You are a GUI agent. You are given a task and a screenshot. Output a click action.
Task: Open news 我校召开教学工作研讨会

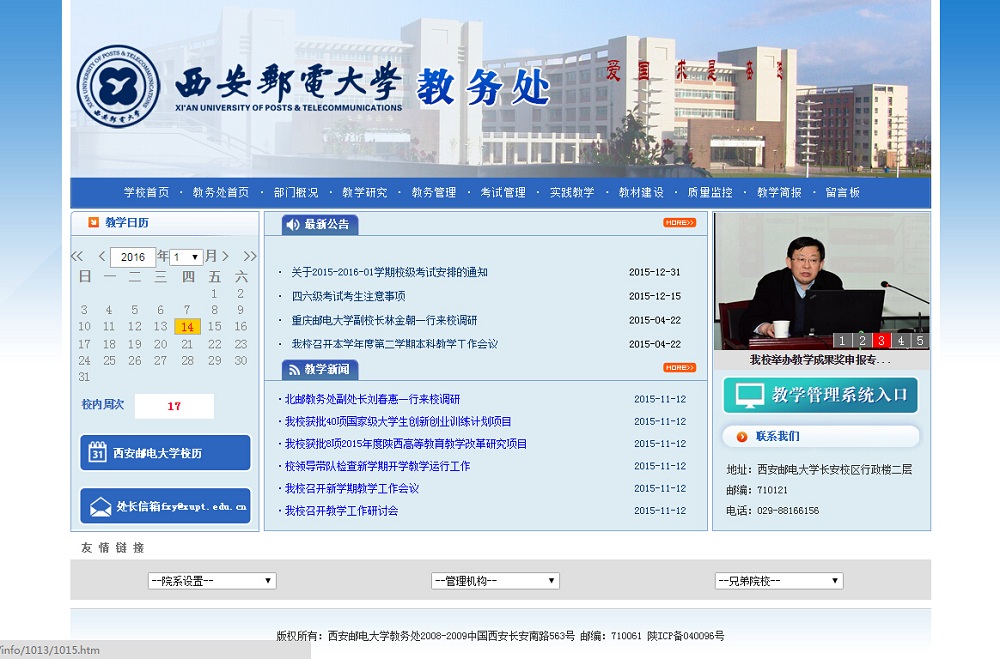[x=341, y=511]
